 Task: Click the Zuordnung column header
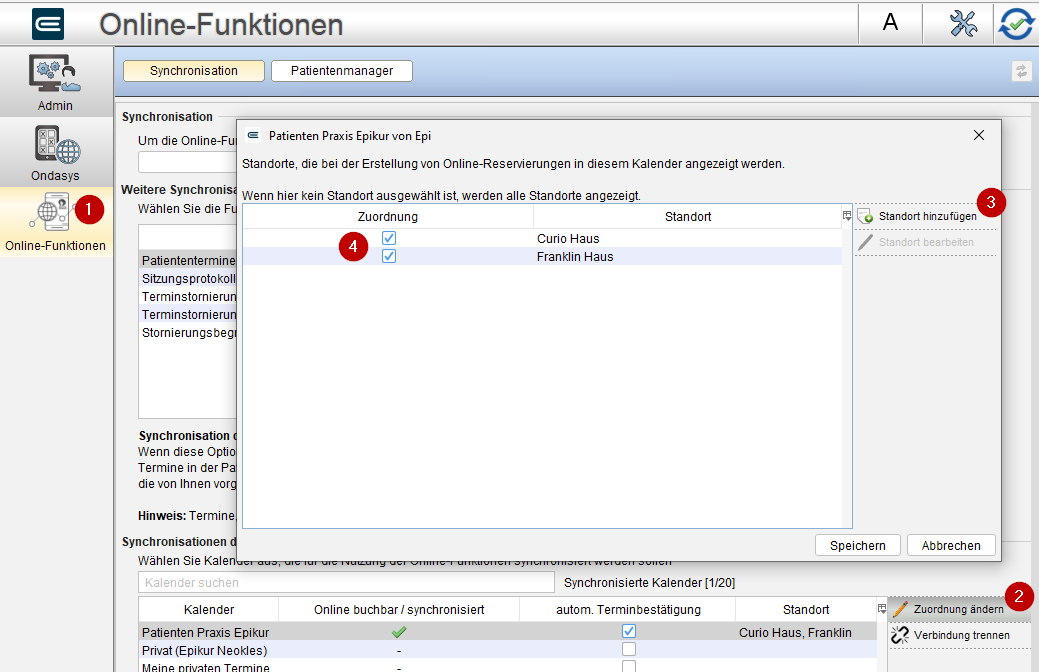[388, 217]
